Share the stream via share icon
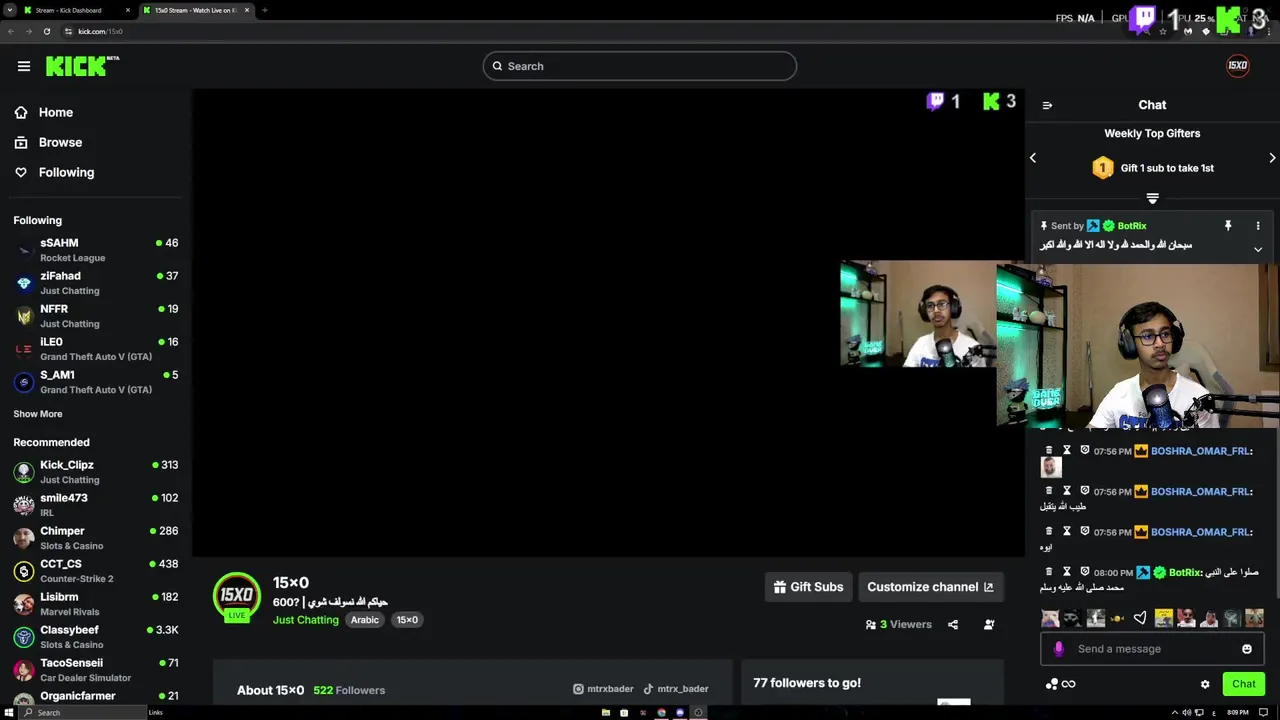 click(953, 625)
